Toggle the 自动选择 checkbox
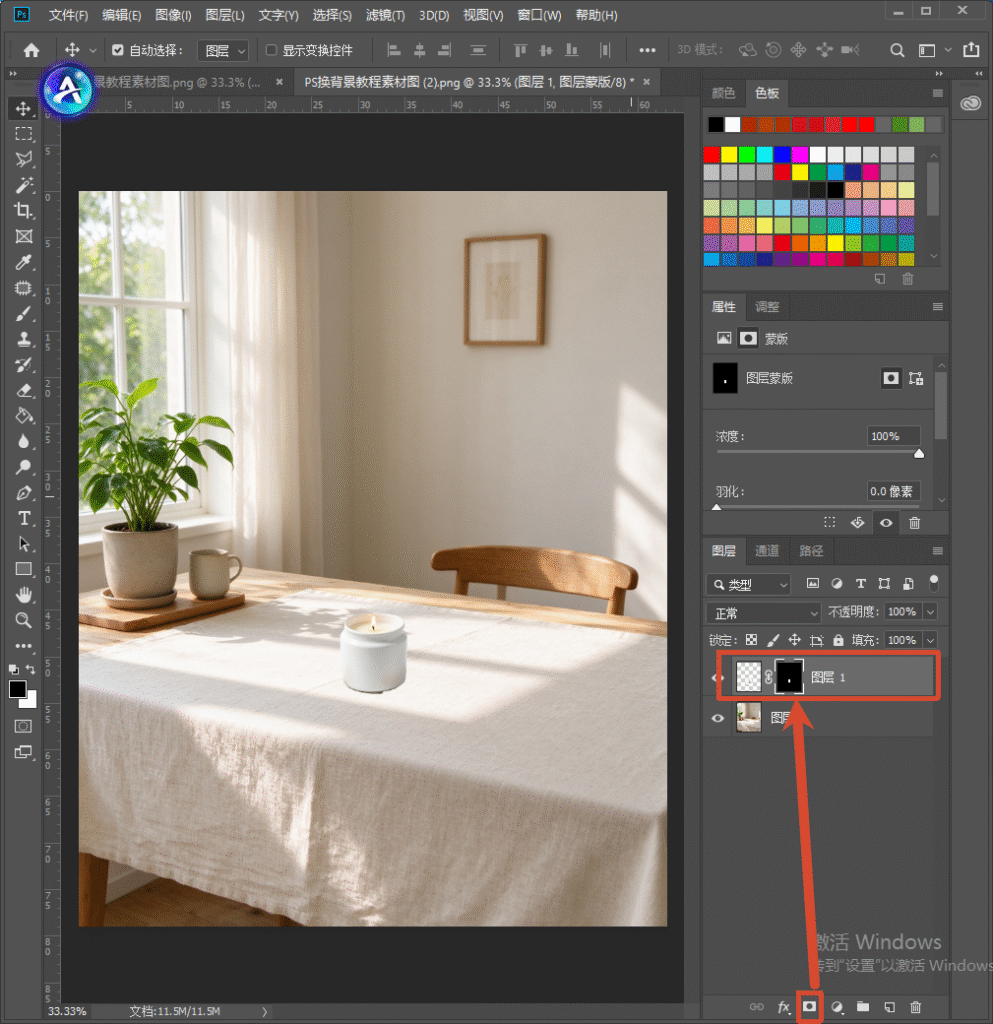This screenshot has height=1024, width=993. point(118,50)
